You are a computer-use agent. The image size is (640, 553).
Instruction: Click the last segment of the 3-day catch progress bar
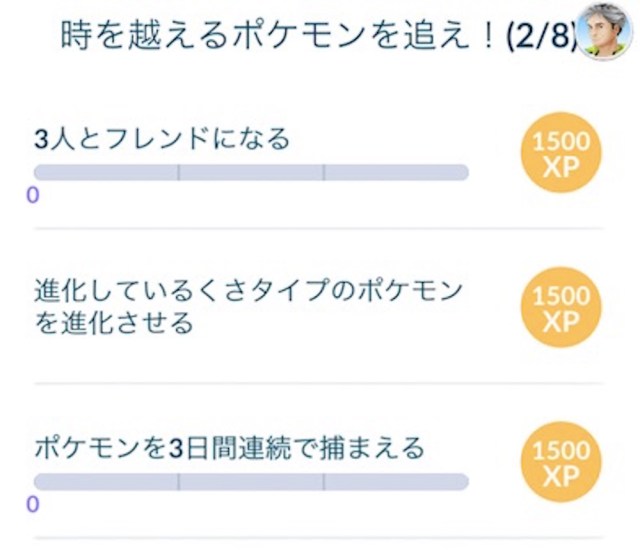[396, 481]
